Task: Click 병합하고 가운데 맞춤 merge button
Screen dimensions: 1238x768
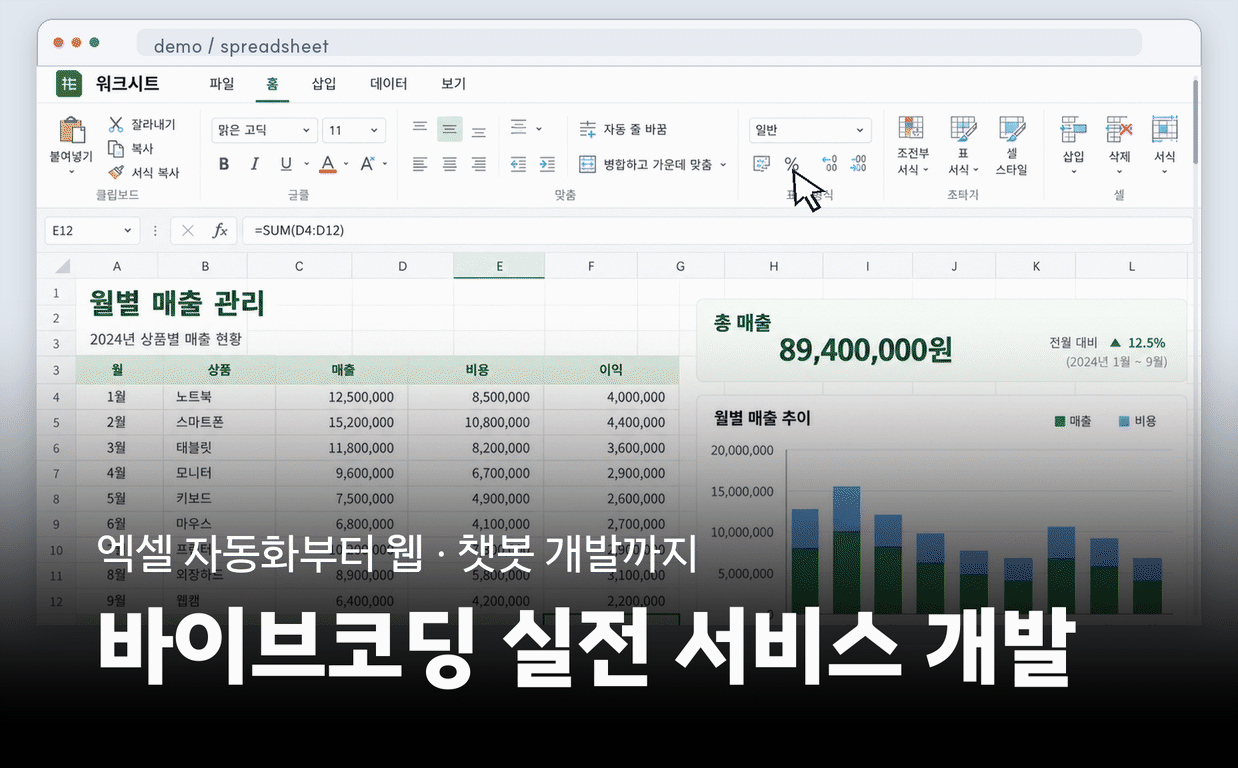Action: click(646, 164)
